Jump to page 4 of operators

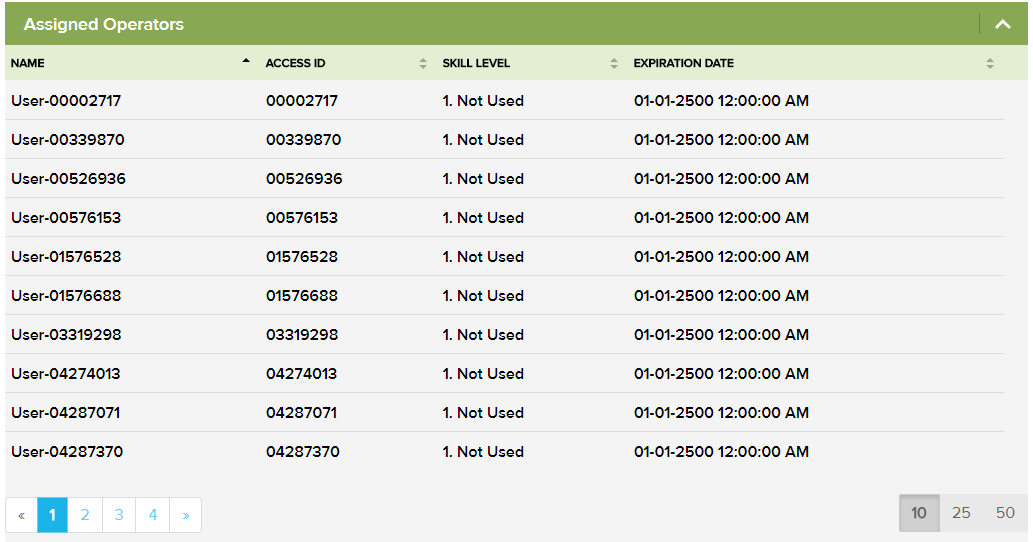152,515
